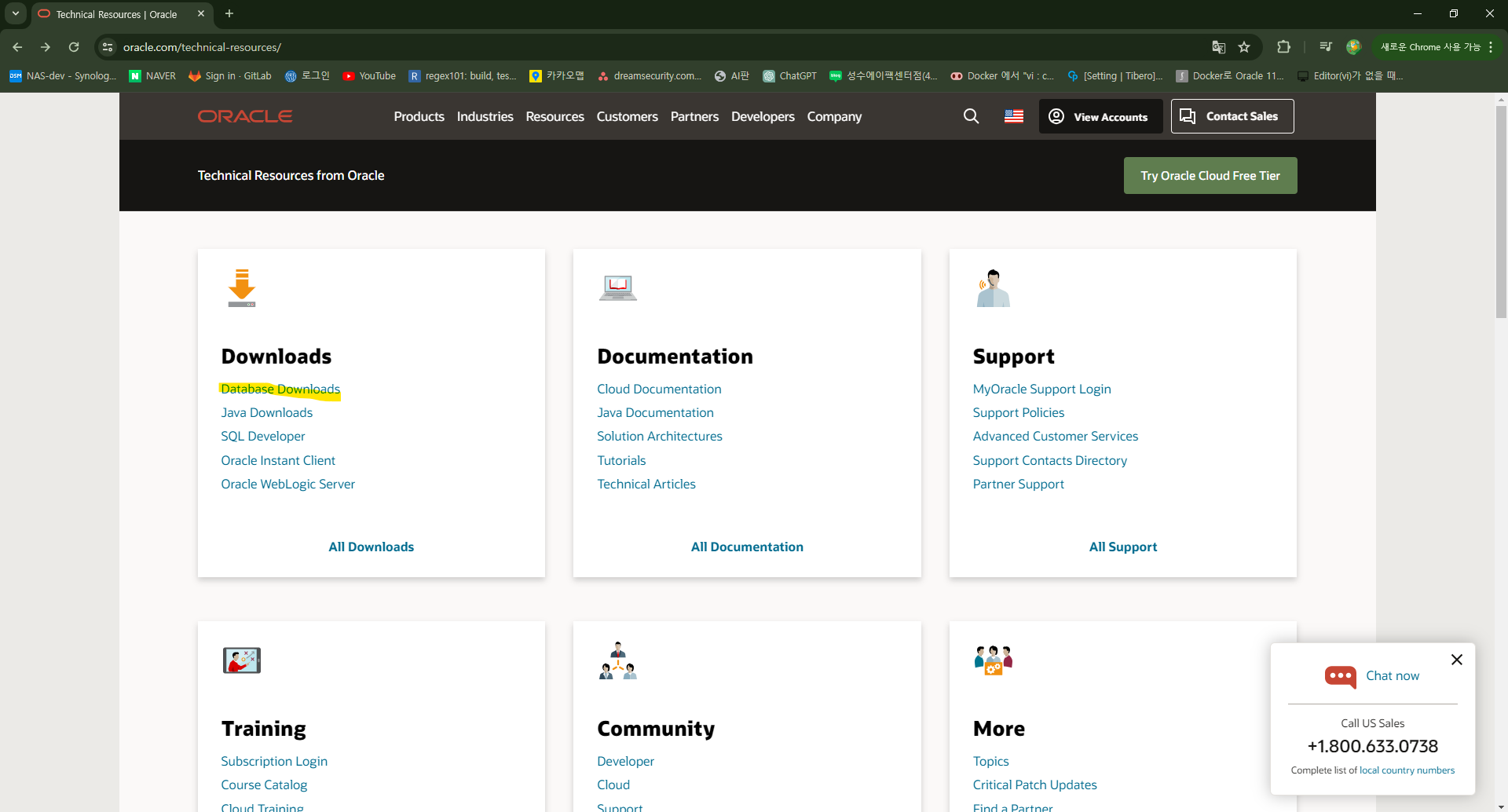Click the page vertical scrollbar thumb

[x=1501, y=212]
